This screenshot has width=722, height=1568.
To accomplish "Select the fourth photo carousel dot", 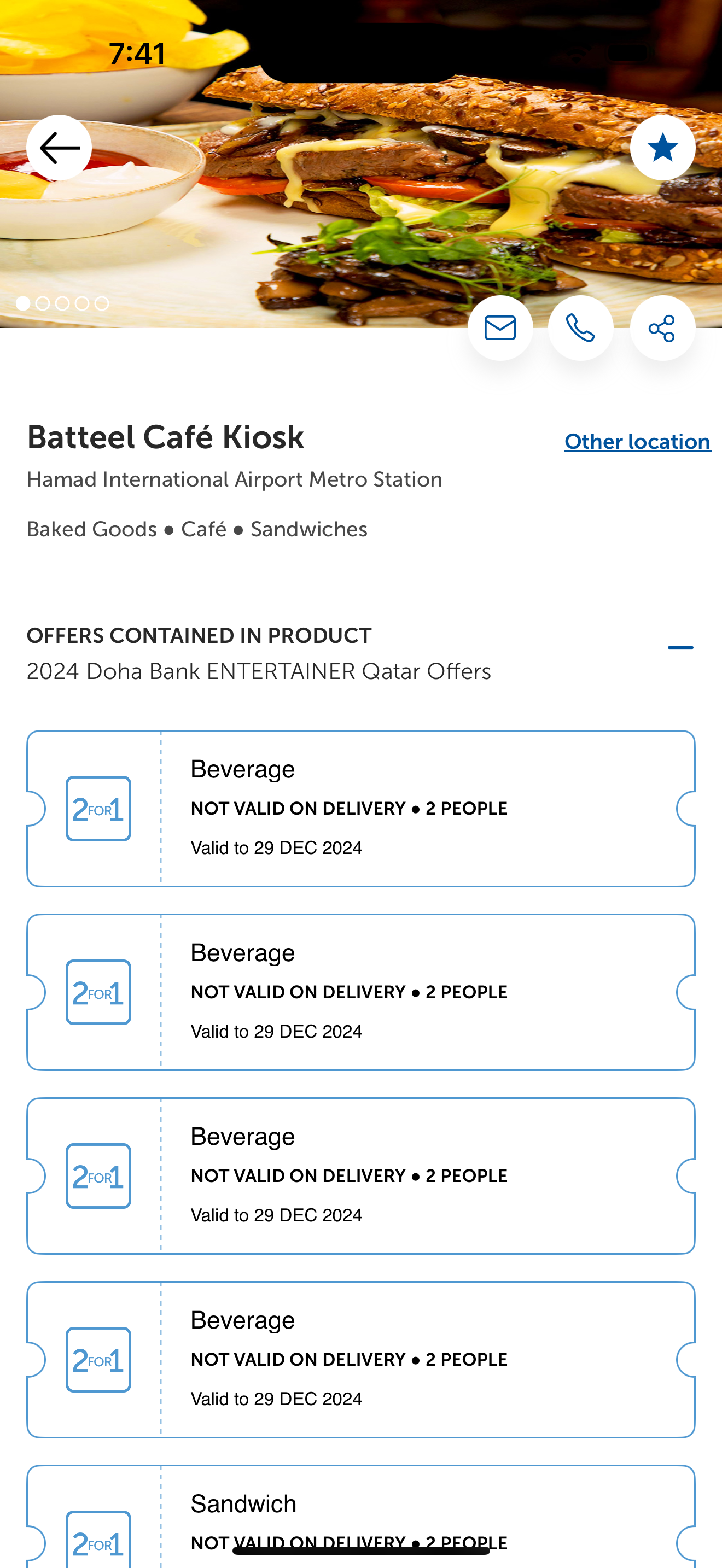I will click(x=81, y=303).
